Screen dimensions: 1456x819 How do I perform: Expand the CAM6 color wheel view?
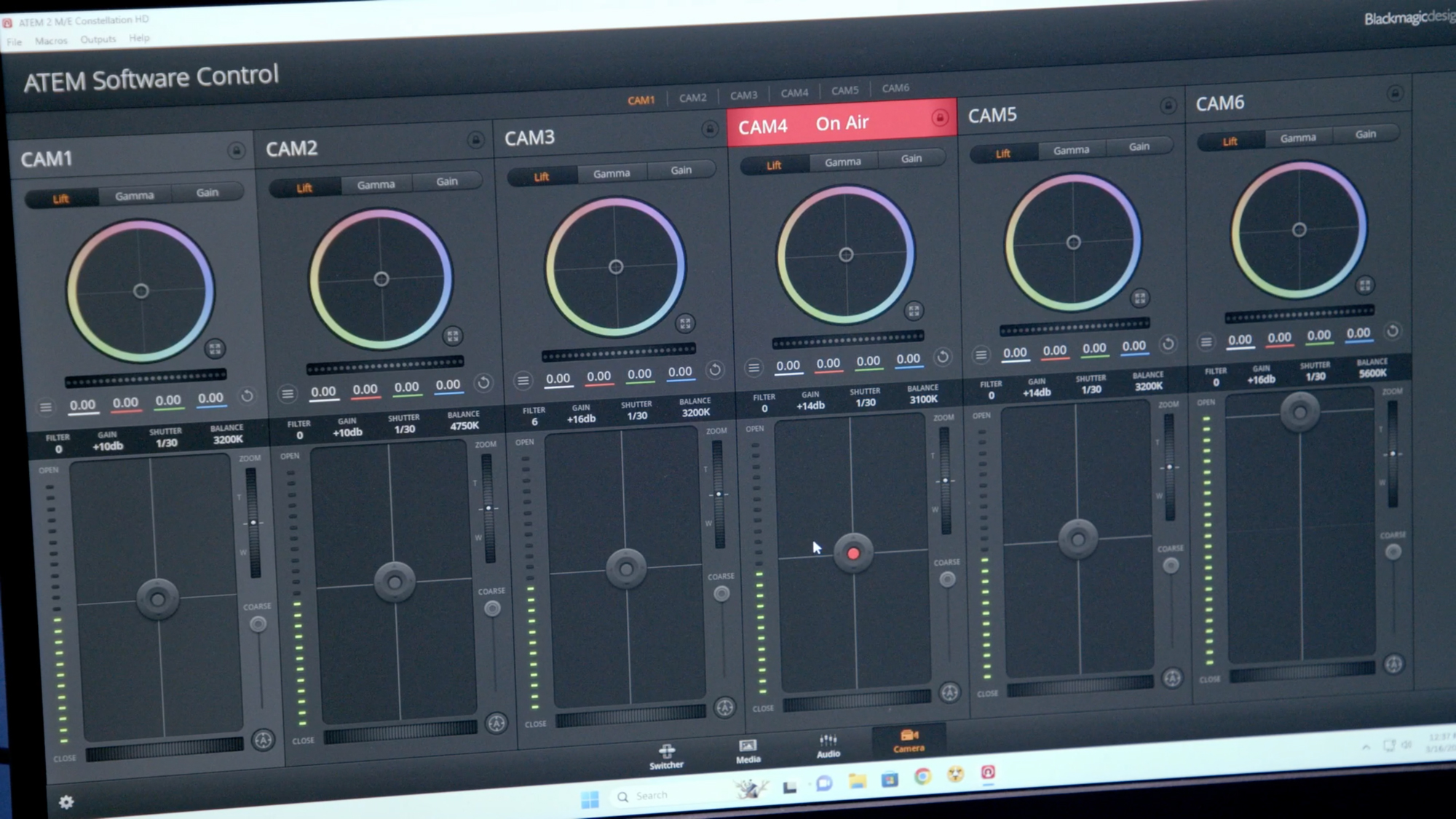click(x=1365, y=285)
